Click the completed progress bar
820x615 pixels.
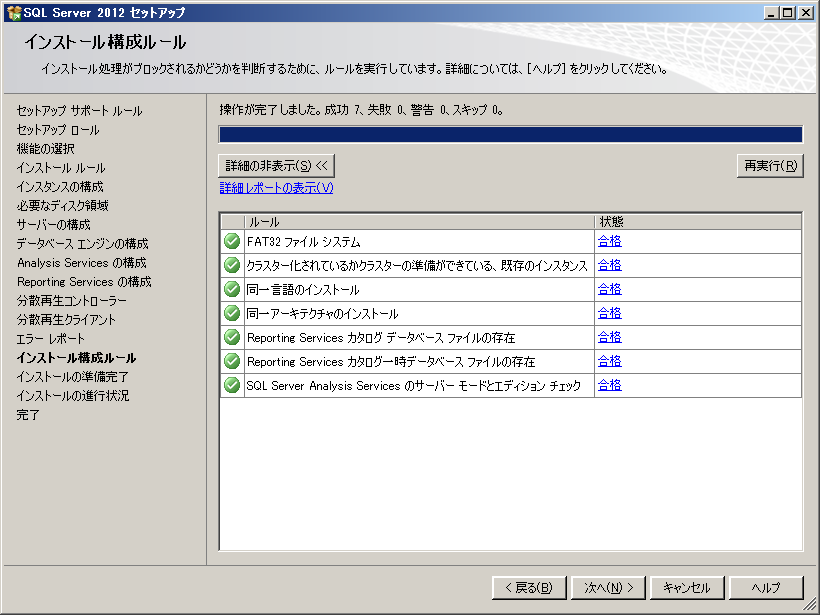click(x=510, y=135)
